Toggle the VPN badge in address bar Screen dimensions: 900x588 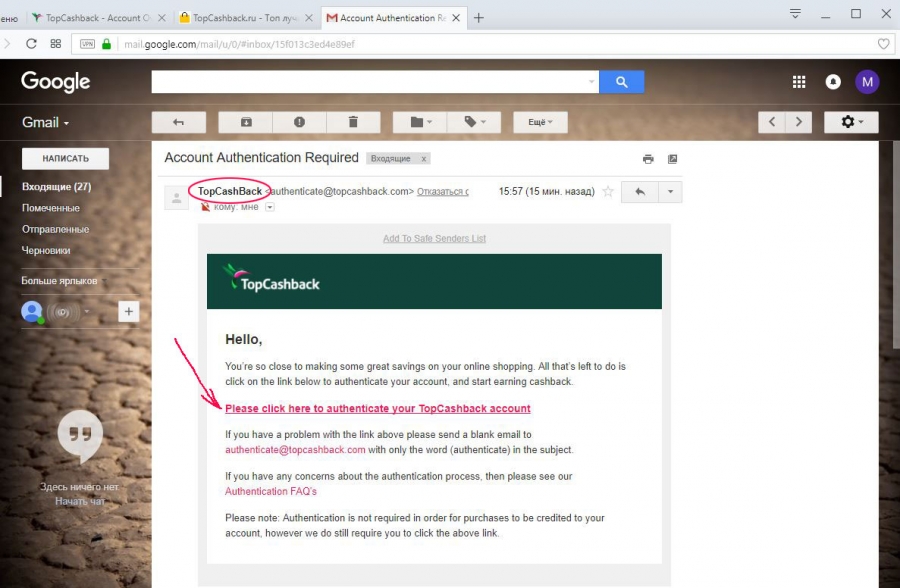click(87, 44)
